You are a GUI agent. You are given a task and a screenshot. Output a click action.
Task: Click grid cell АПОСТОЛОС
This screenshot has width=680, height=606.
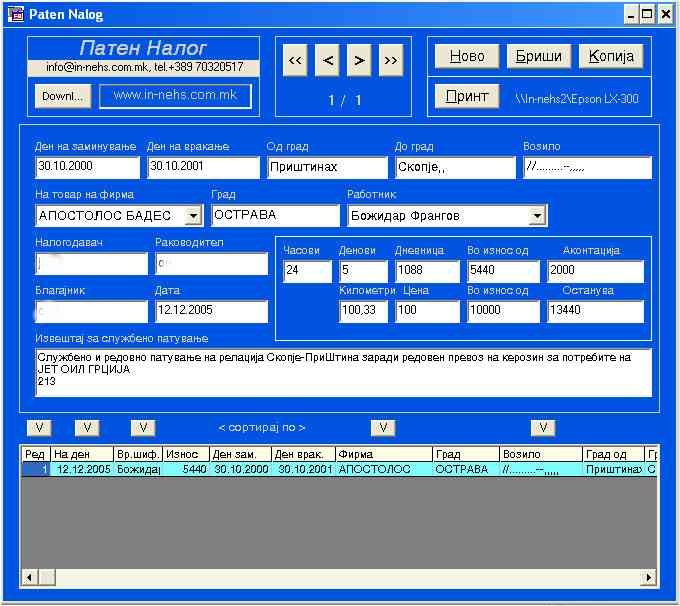(x=384, y=469)
